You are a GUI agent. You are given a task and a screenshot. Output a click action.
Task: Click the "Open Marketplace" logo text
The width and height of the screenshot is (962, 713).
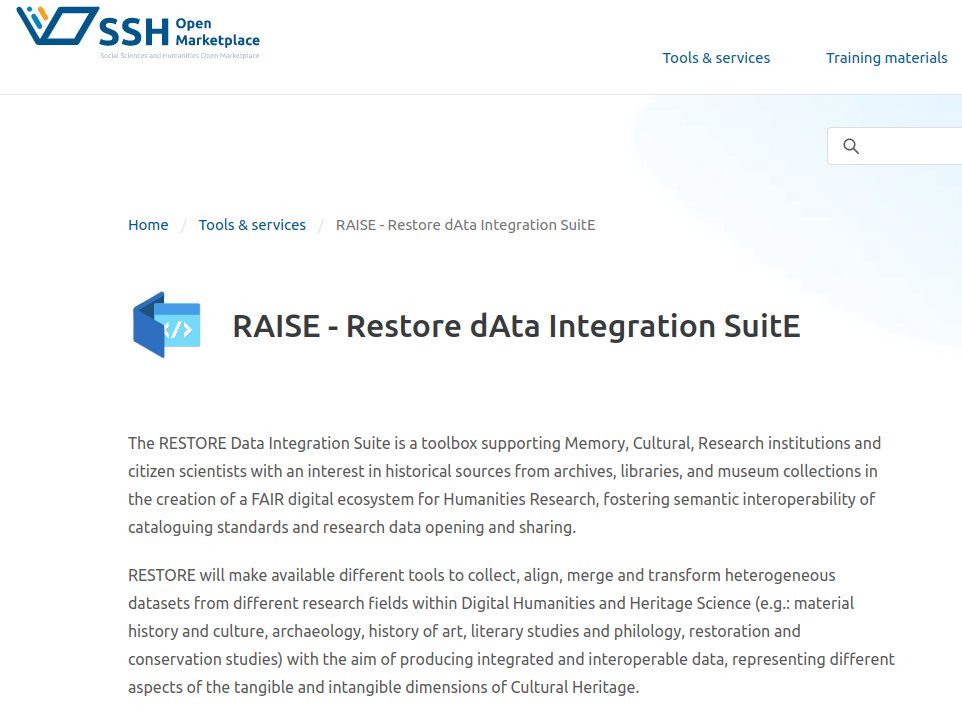click(217, 32)
